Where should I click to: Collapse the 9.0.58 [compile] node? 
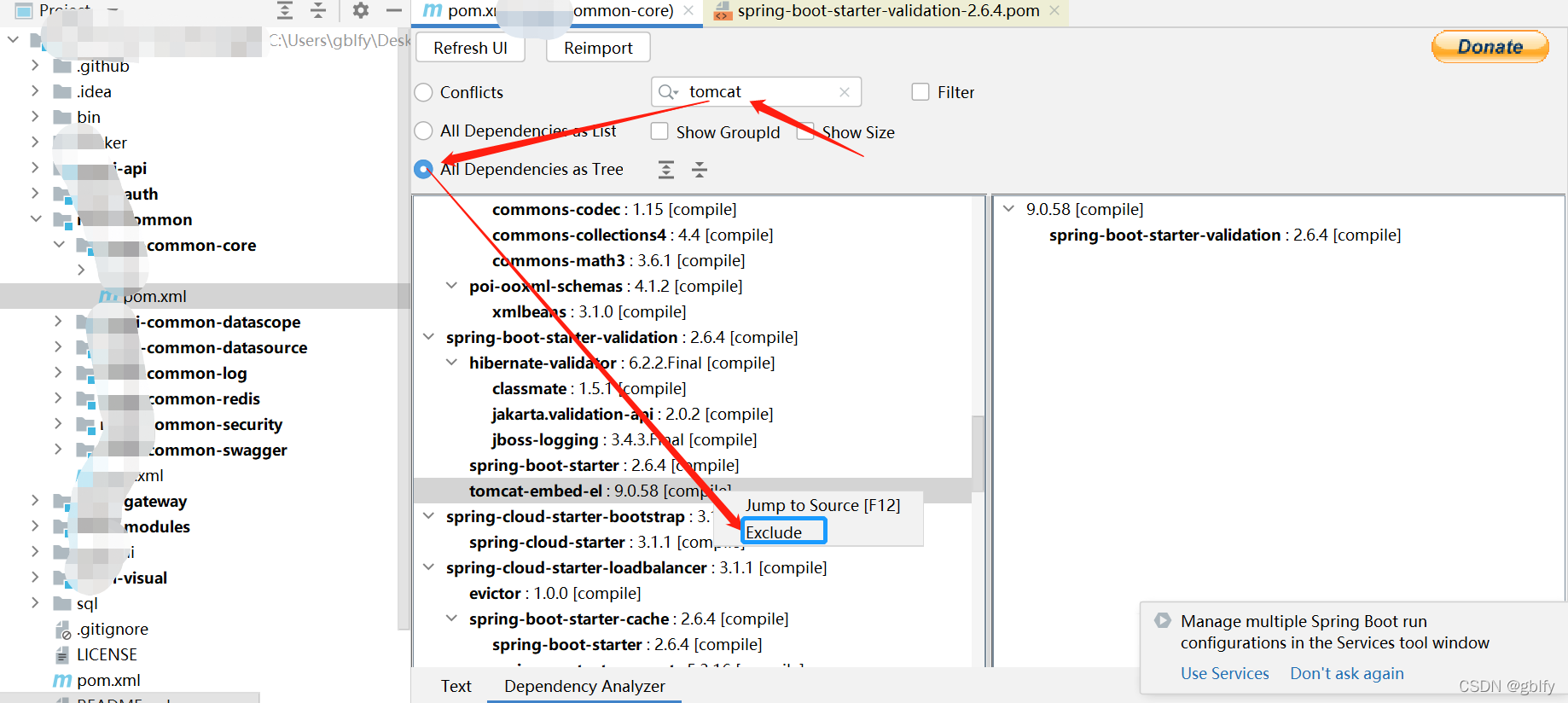1008,209
